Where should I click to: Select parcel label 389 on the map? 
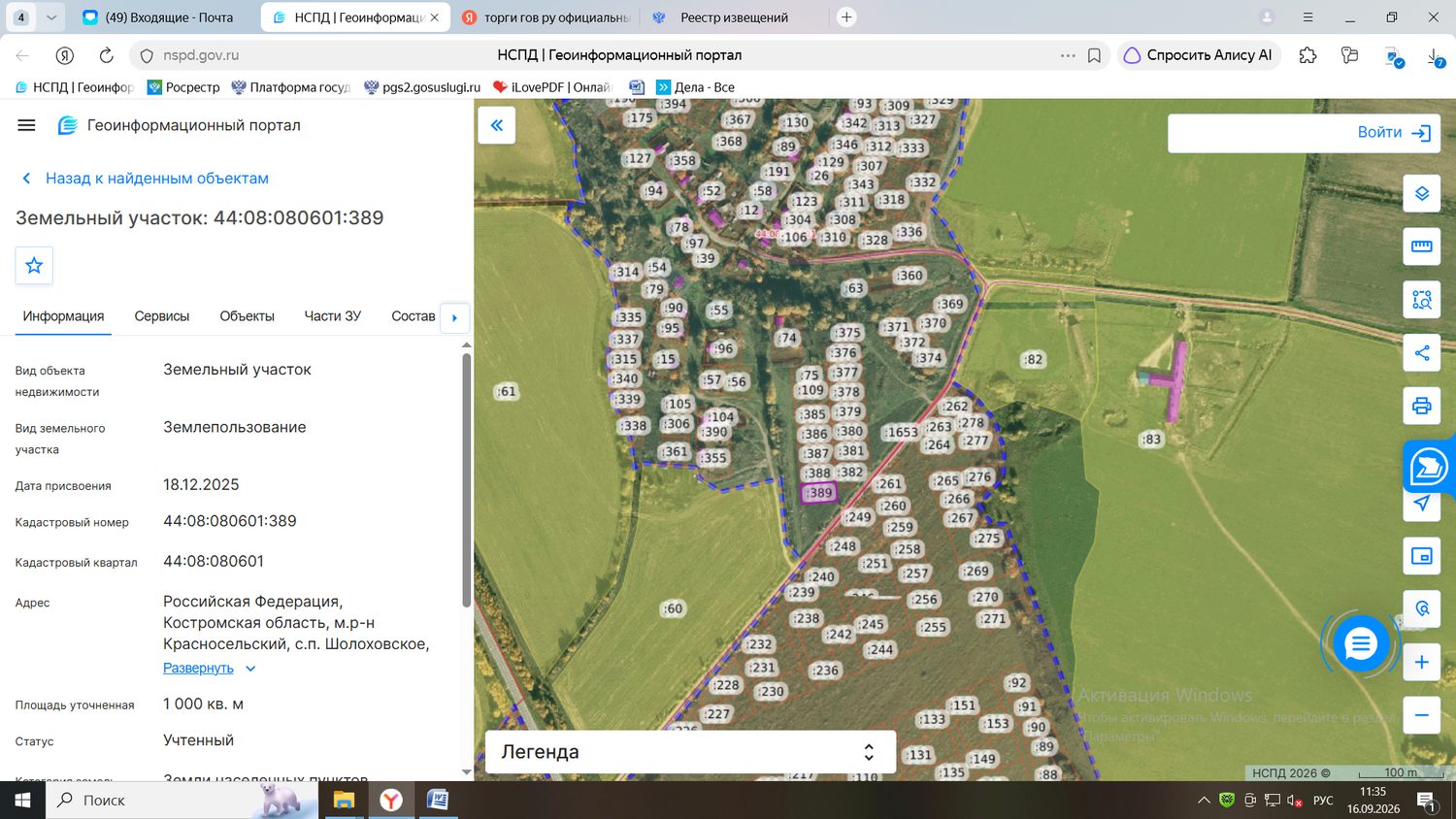pyautogui.click(x=818, y=493)
